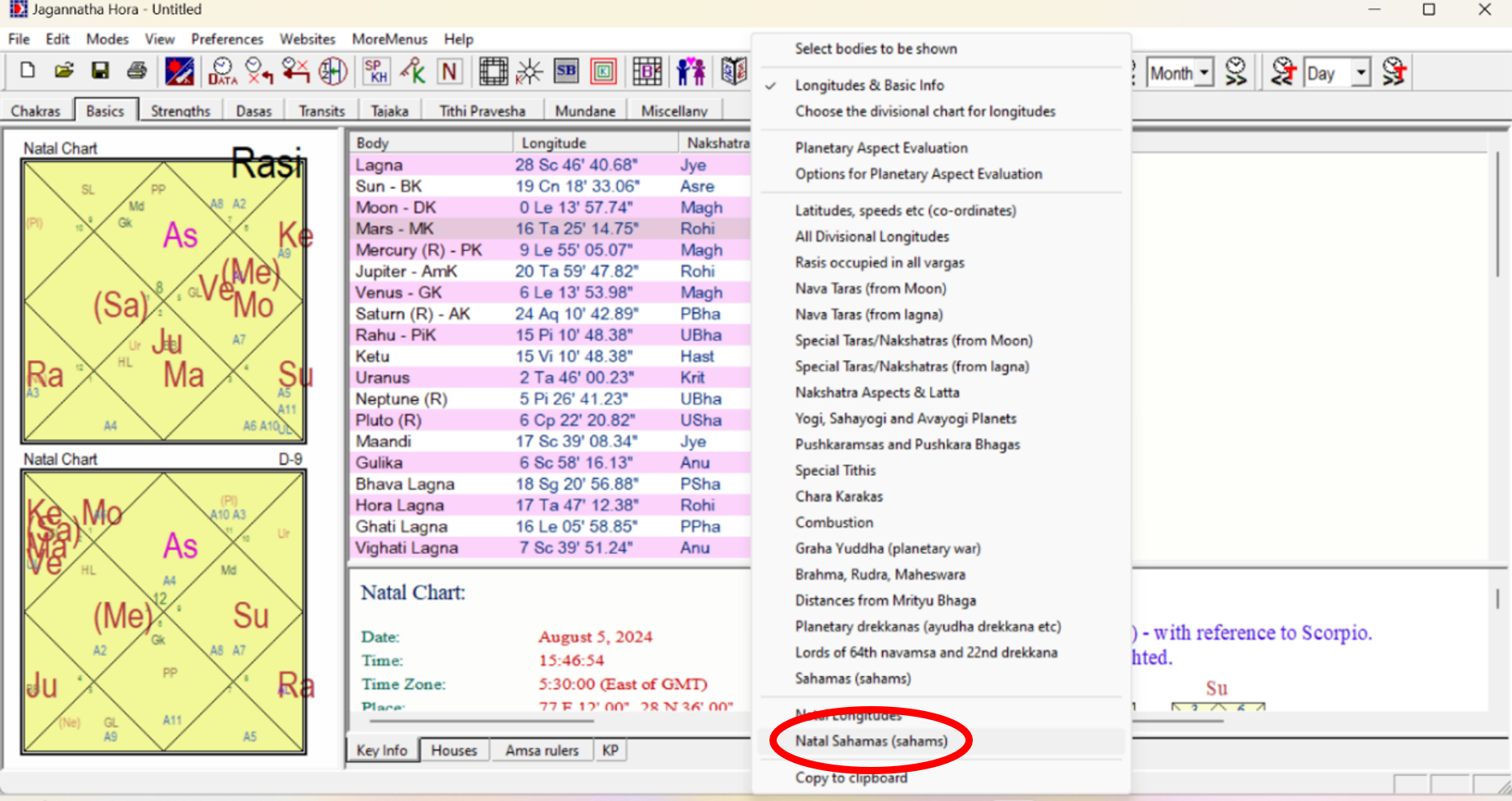Select the Jupiter - AmK row
This screenshot has width=1512, height=801.
(x=551, y=272)
